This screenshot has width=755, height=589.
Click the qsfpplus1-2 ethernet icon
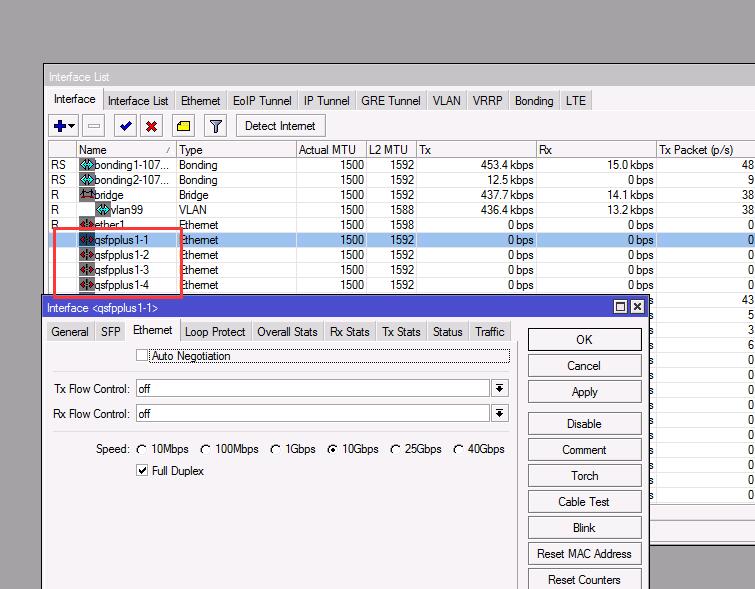coord(87,255)
